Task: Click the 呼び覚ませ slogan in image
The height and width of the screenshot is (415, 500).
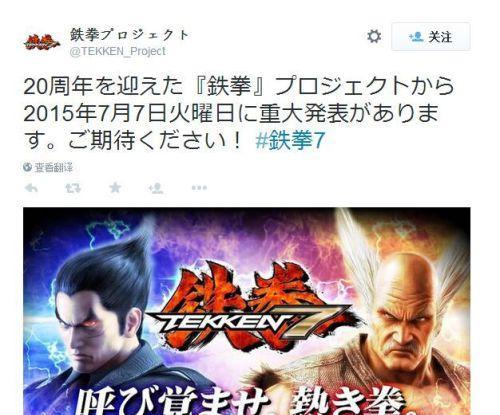Action: (172, 402)
